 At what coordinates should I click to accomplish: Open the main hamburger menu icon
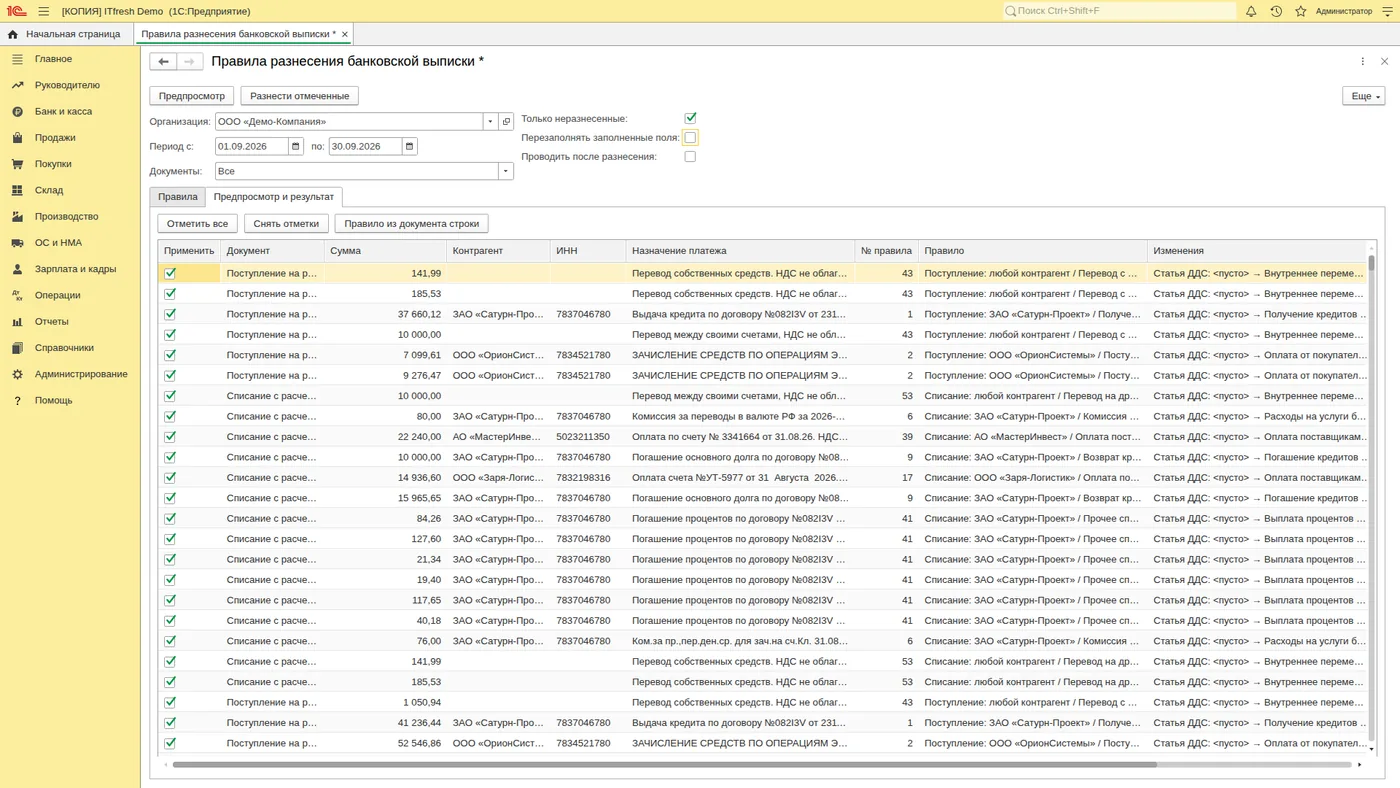[x=44, y=11]
